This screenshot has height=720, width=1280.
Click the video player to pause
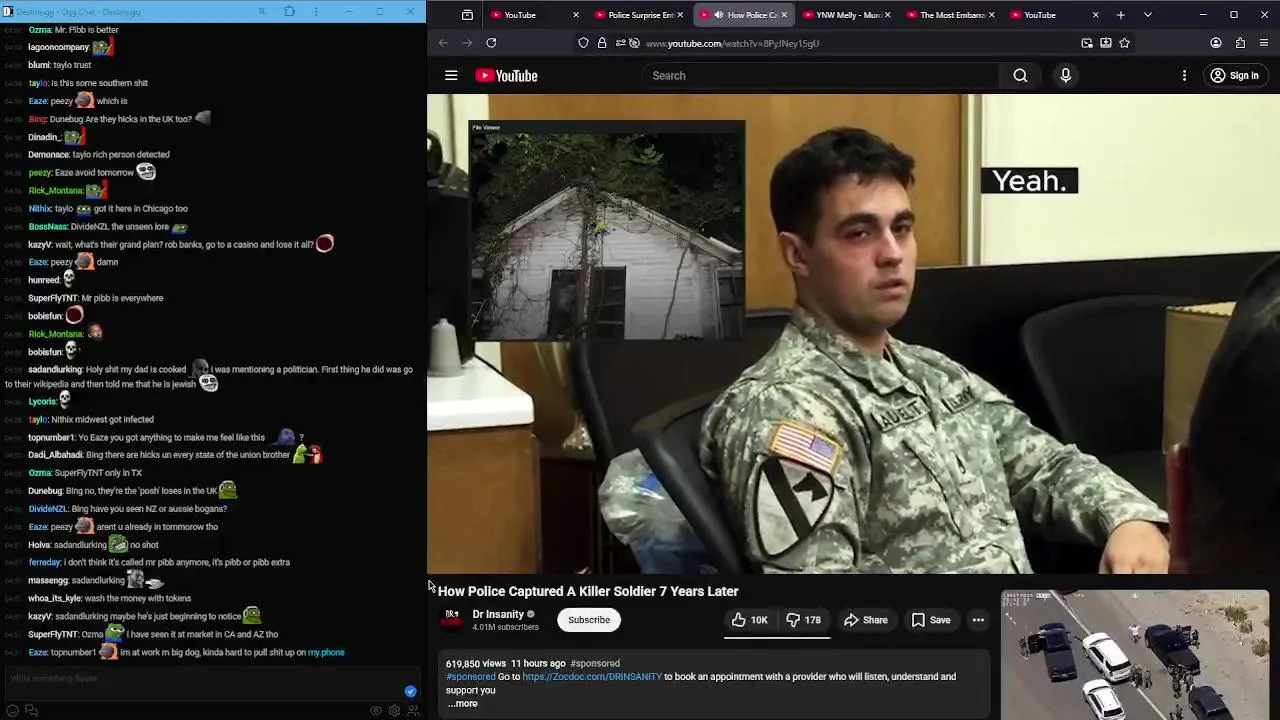pyautogui.click(x=853, y=334)
